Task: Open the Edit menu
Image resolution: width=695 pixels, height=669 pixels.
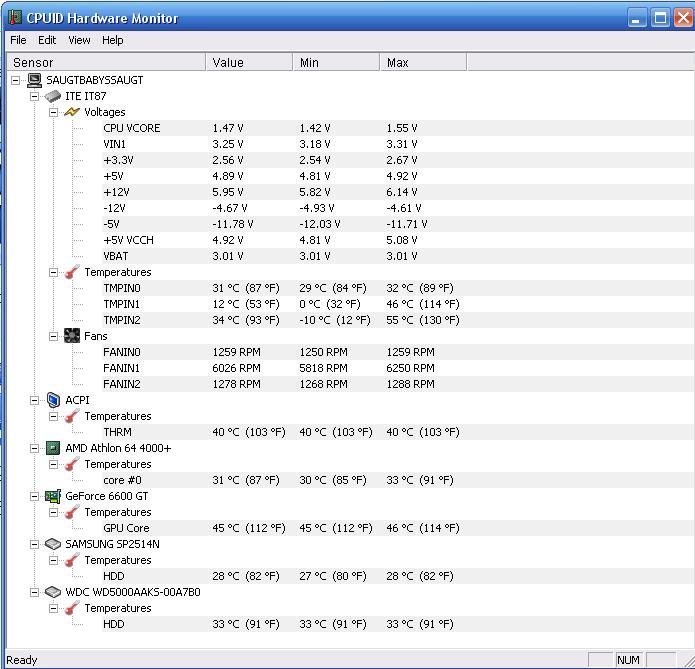Action: (x=47, y=40)
